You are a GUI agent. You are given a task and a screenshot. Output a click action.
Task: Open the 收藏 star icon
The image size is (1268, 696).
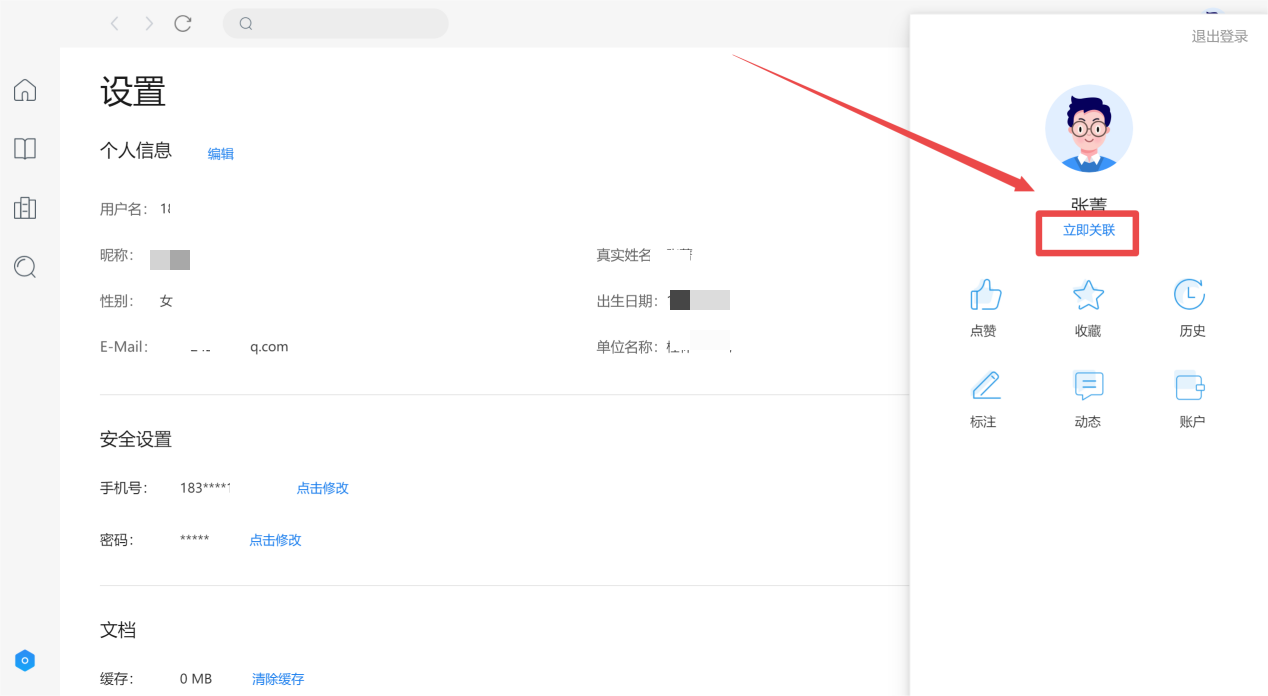tap(1088, 295)
